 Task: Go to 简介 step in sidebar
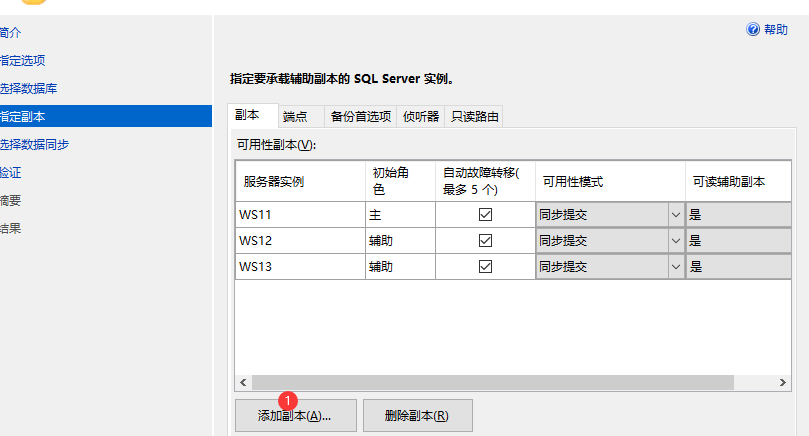(x=10, y=33)
